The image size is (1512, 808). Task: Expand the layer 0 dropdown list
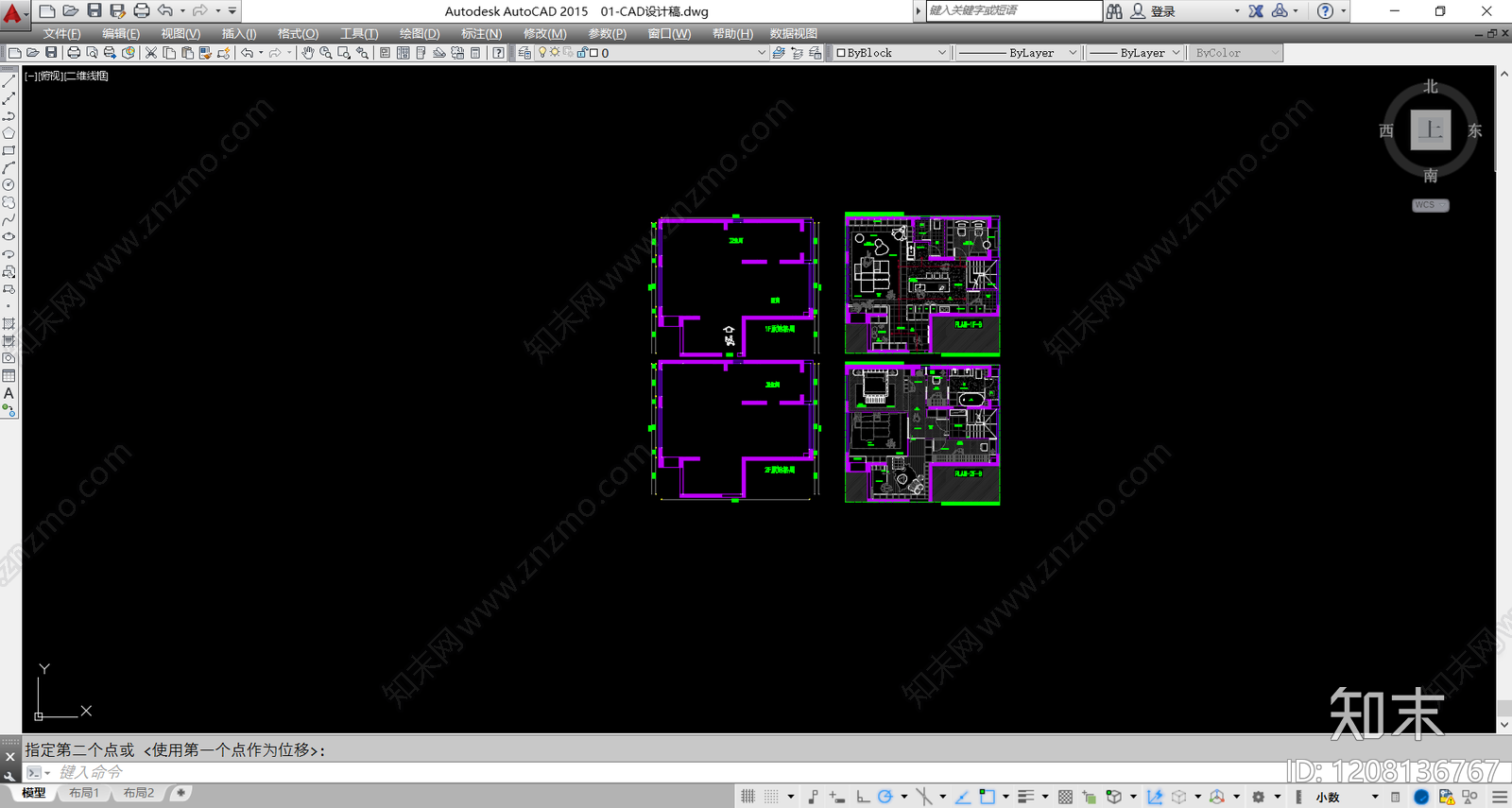(x=761, y=53)
